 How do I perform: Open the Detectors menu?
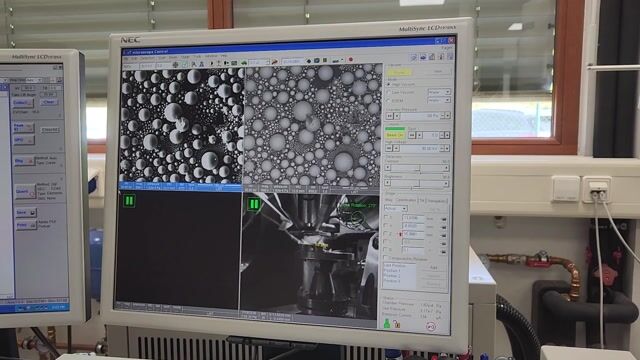coord(147,57)
